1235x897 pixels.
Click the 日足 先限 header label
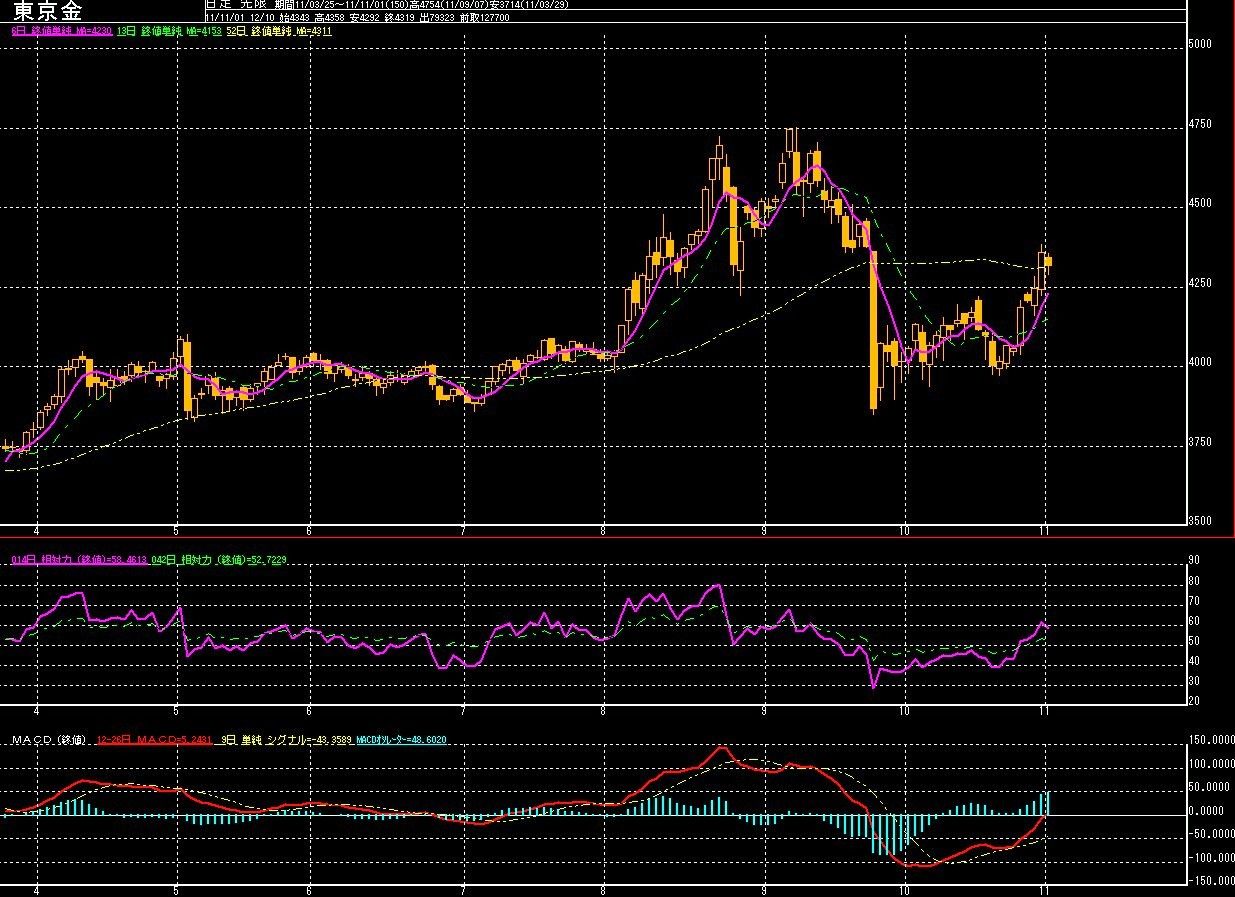click(x=236, y=5)
